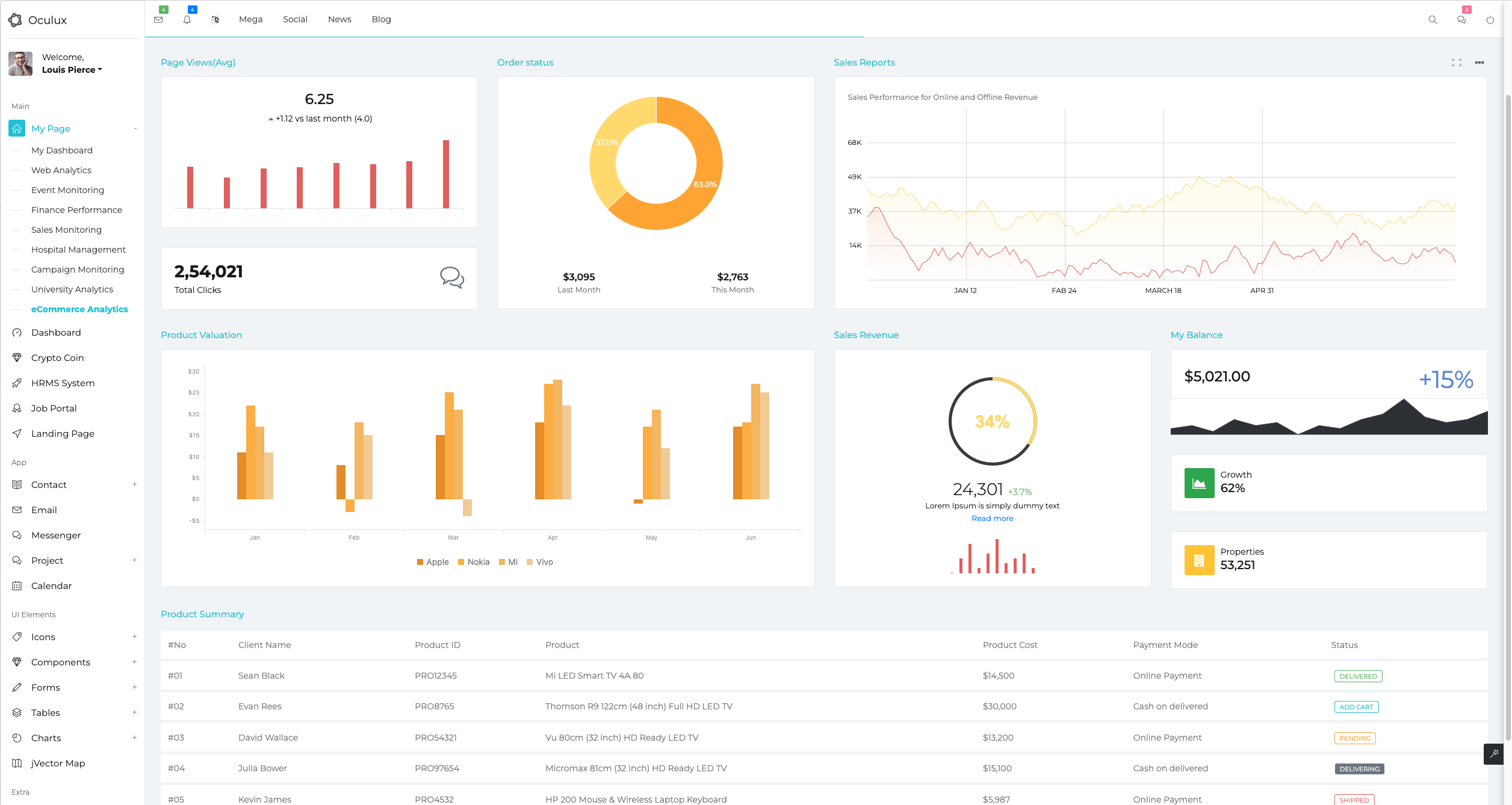Open the News top menu

click(x=339, y=19)
